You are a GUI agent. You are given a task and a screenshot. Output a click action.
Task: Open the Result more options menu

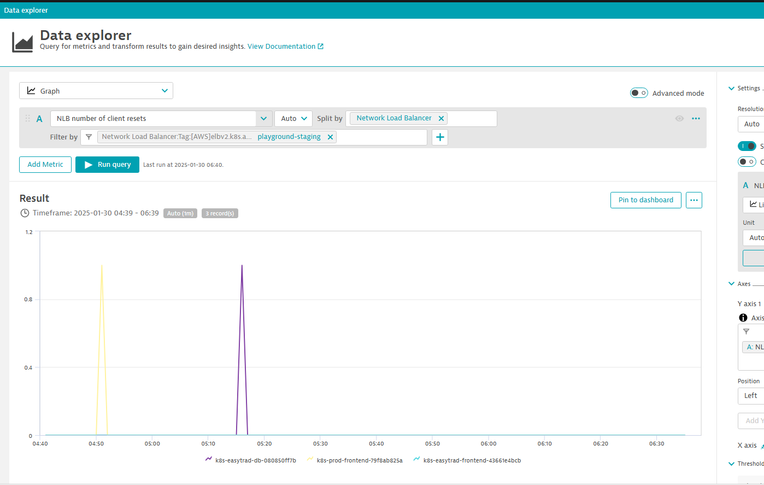[694, 200]
